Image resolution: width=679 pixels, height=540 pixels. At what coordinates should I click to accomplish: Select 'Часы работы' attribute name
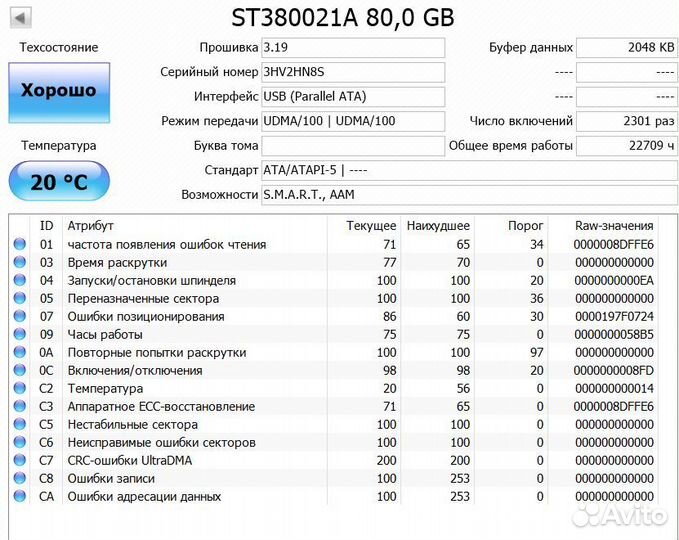pyautogui.click(x=105, y=334)
